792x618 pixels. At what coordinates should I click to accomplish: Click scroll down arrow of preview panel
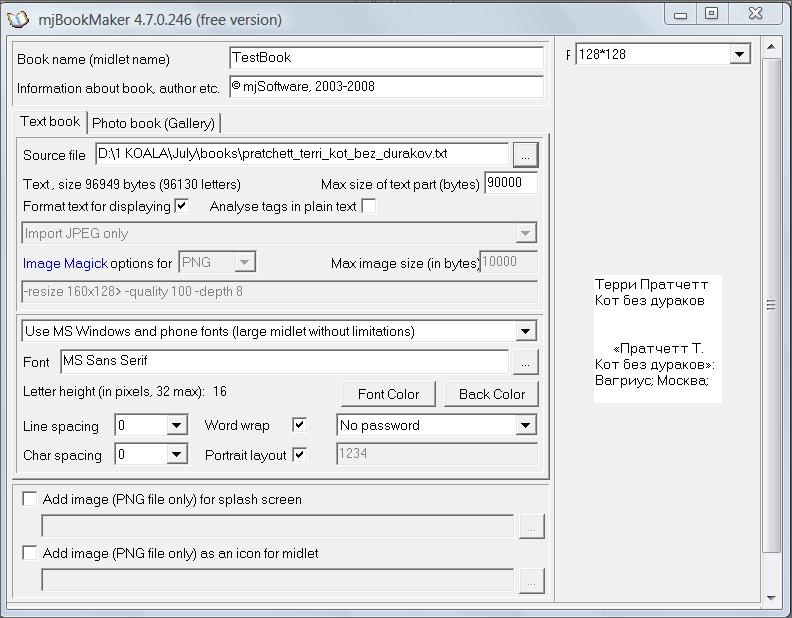(771, 598)
